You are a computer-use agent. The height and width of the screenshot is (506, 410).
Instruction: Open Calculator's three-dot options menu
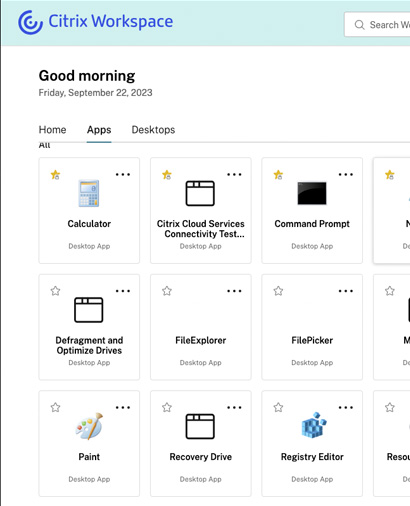(123, 174)
